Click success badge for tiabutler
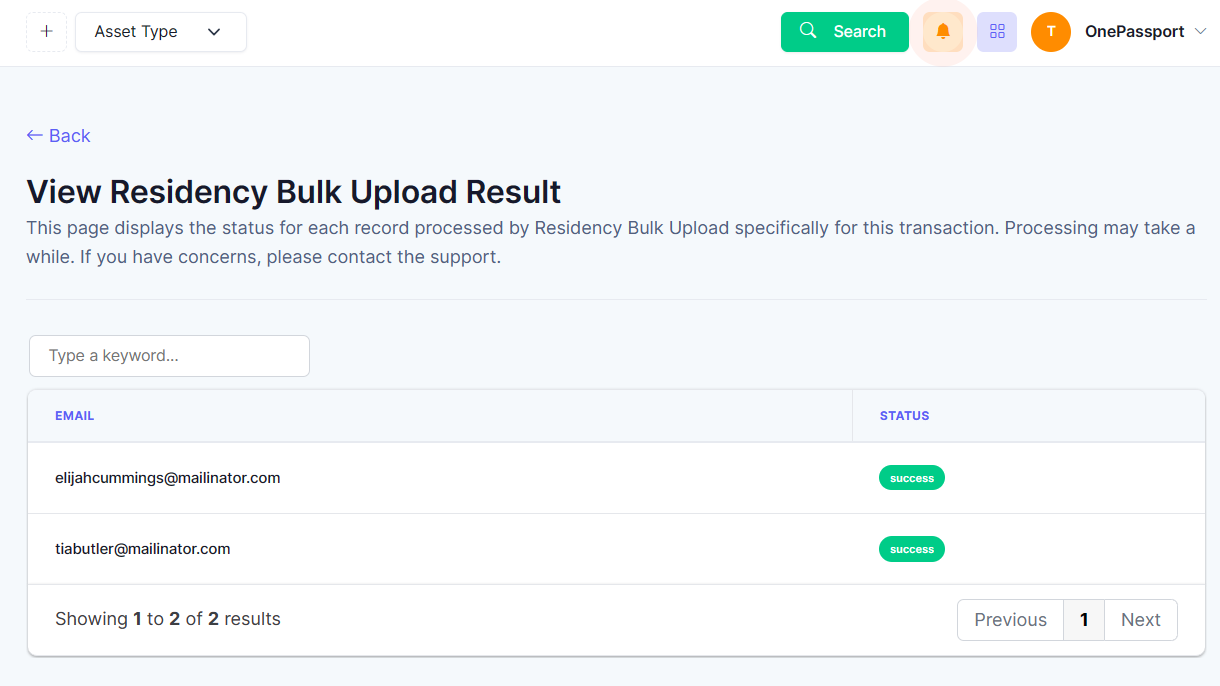 click(912, 549)
